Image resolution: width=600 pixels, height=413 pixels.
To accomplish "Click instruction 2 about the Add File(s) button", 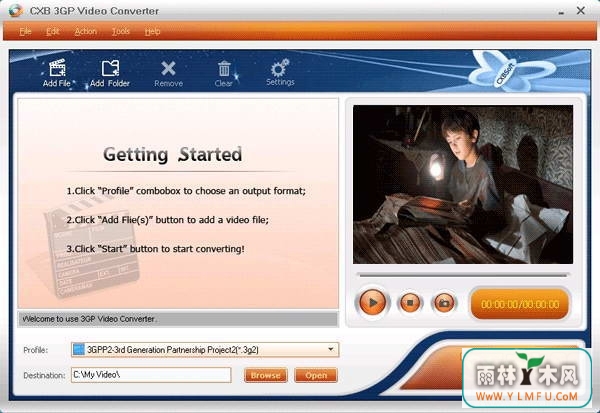I will 168,220.
